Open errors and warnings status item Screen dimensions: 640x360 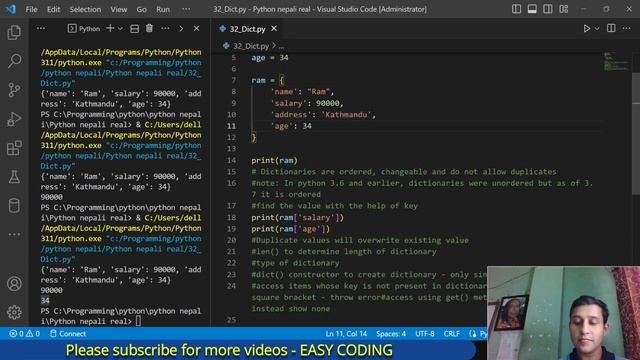[24, 333]
